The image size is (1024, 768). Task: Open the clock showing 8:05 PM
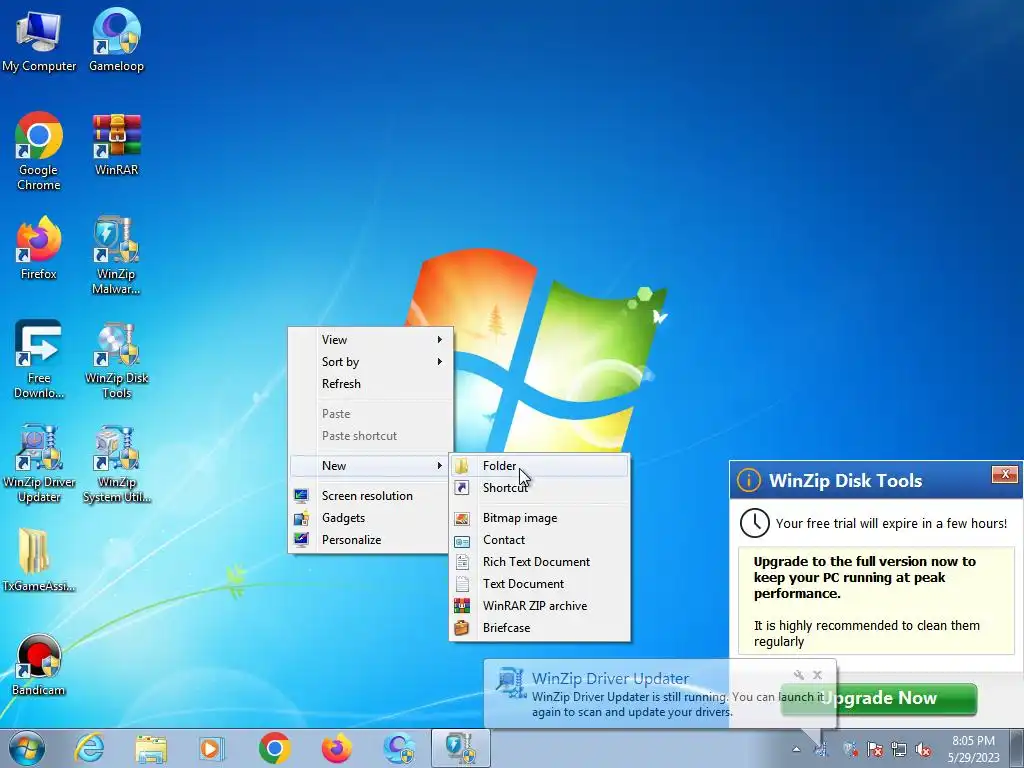coord(974,749)
